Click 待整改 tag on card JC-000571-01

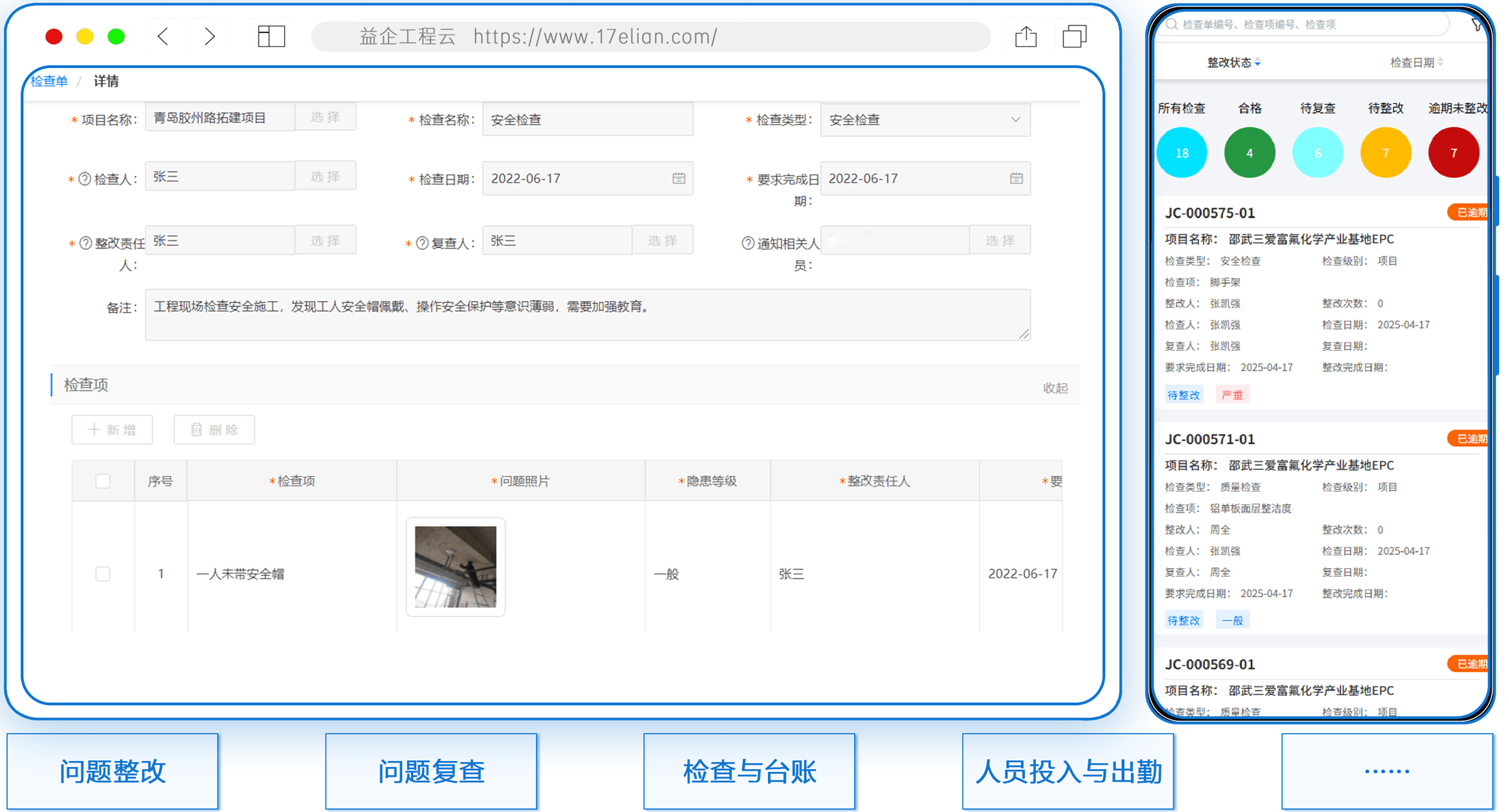tap(1184, 620)
